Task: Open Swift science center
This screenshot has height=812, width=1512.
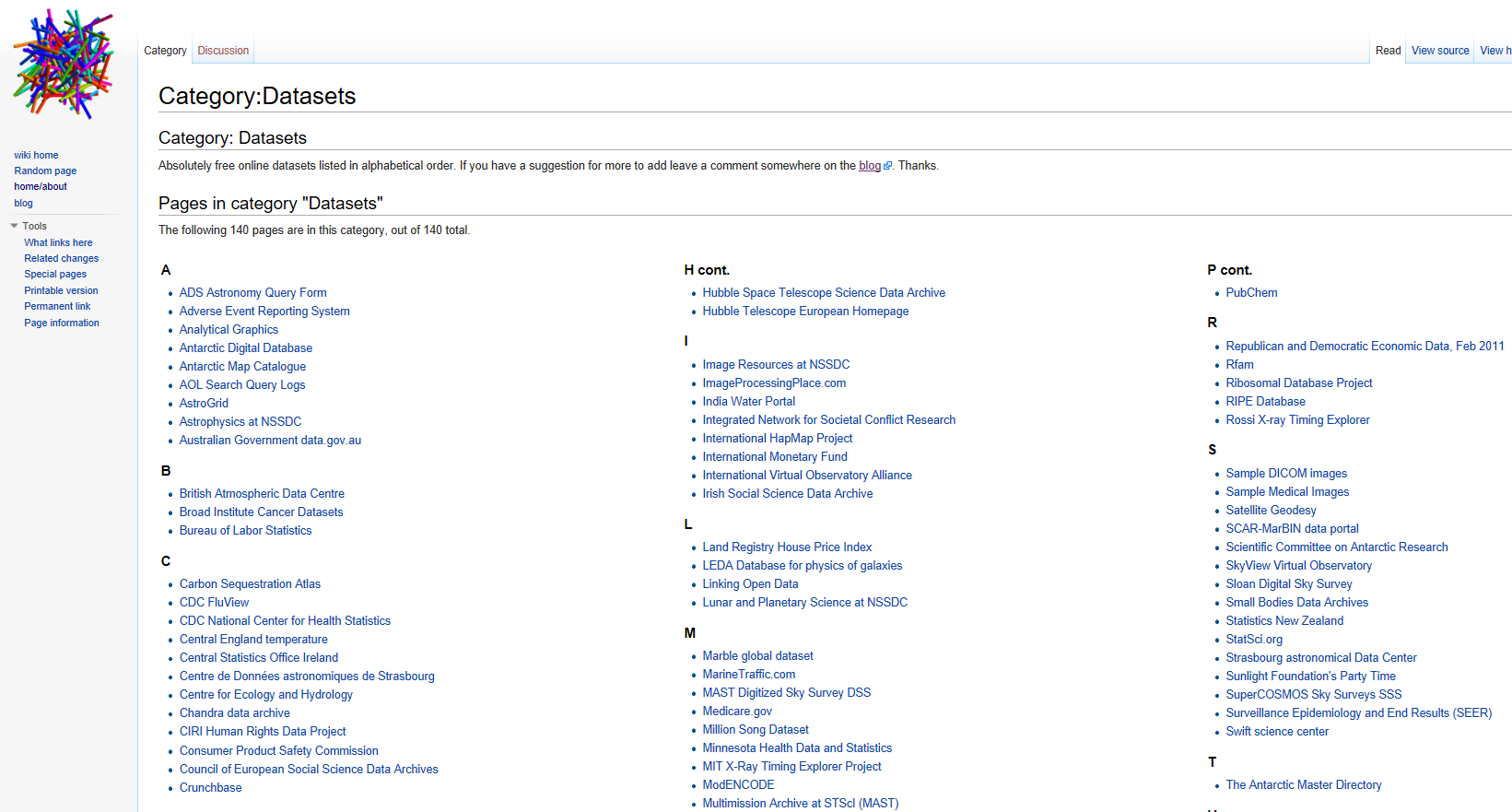Action: pos(1277,731)
